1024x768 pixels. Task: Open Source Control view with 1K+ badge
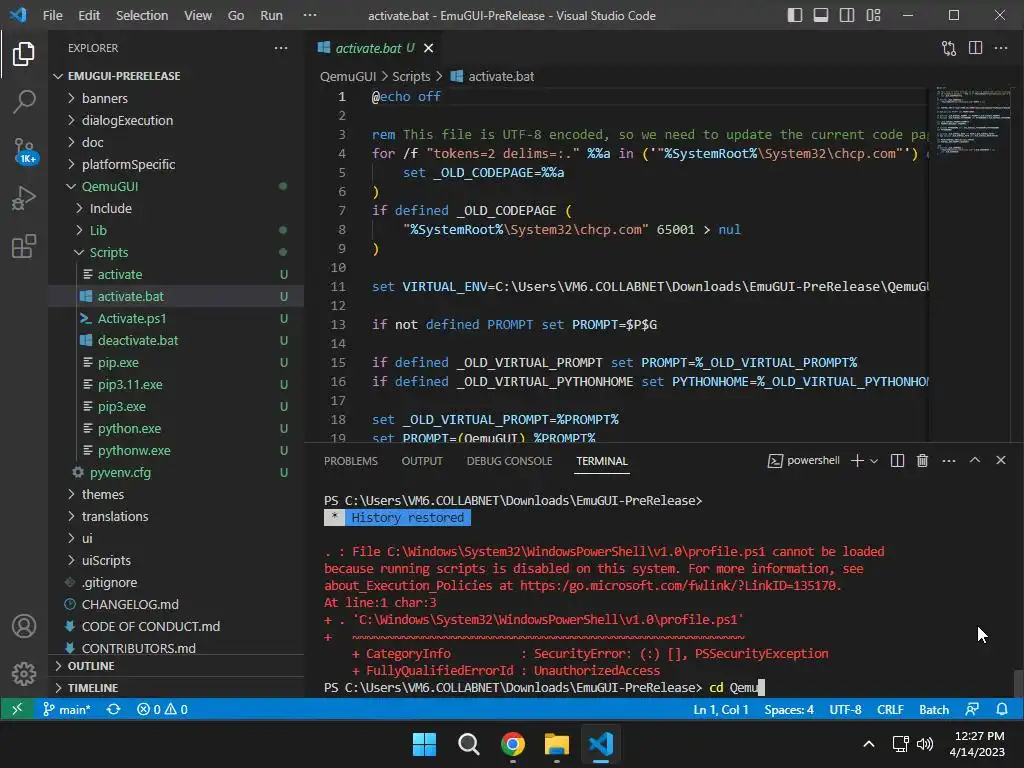pos(24,150)
